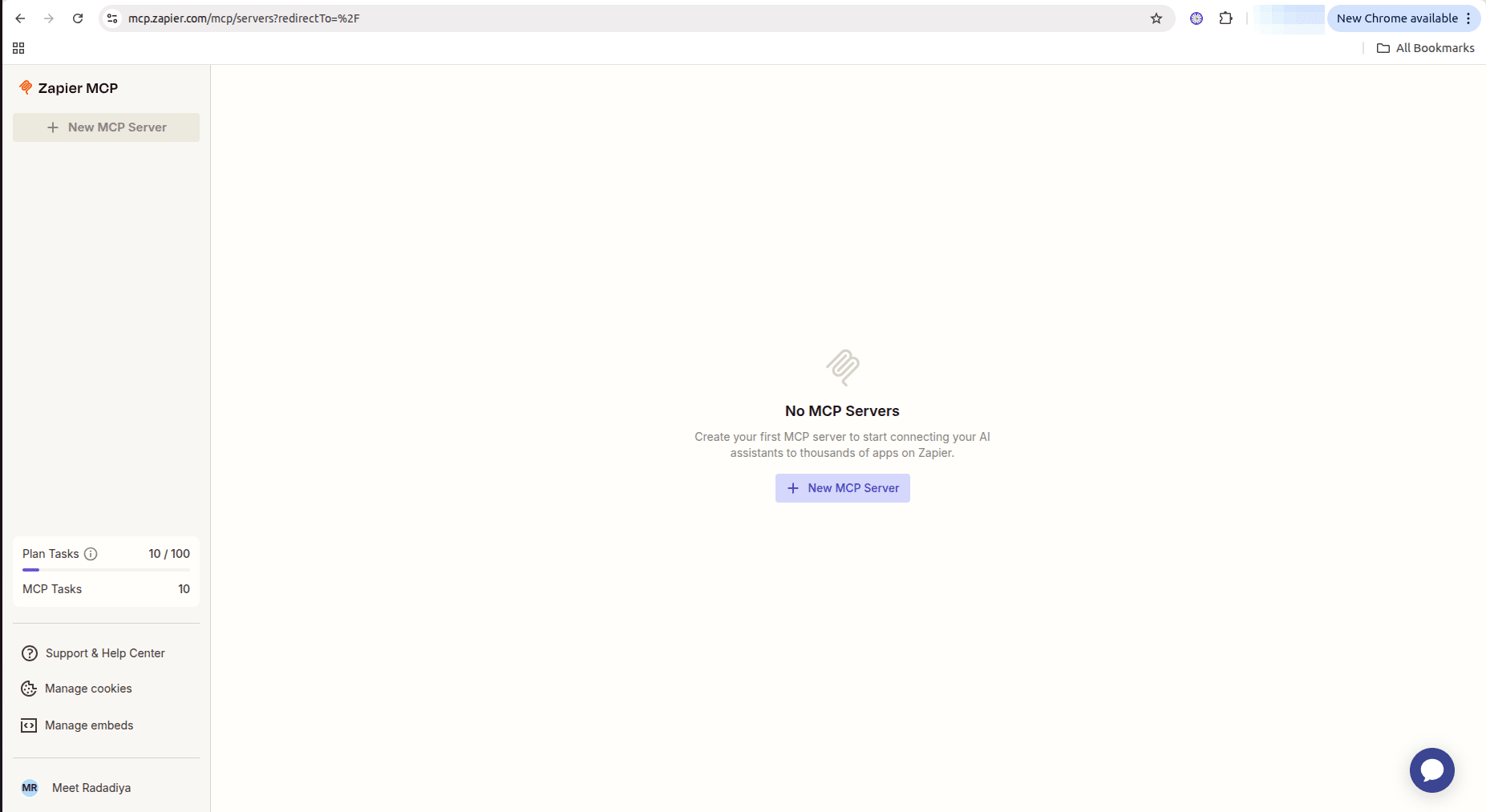Click the No MCP Servers heading
Viewport: 1486px width, 812px height.
pos(842,411)
